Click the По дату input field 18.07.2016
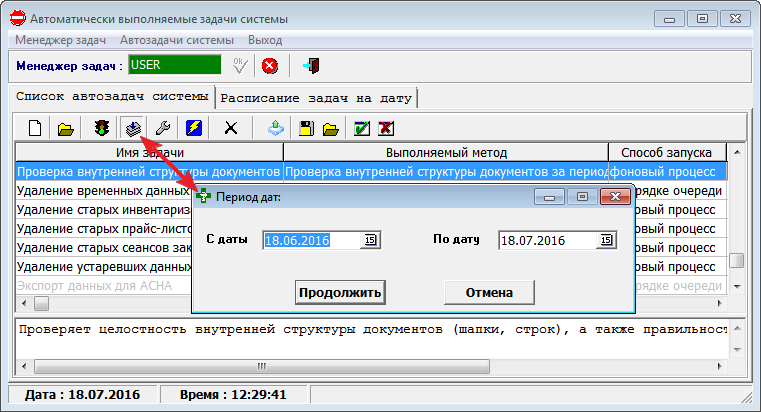This screenshot has width=761, height=412. tap(547, 240)
